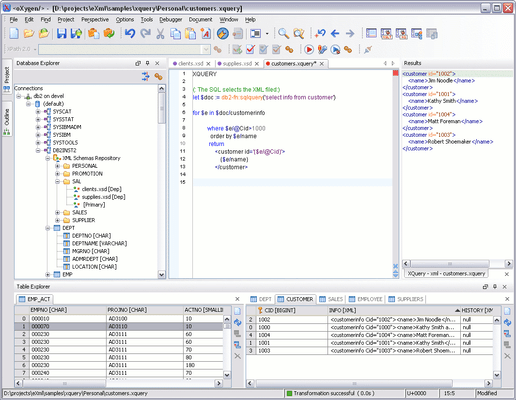Click the configure filter icon in Database Explorer

coord(146,76)
